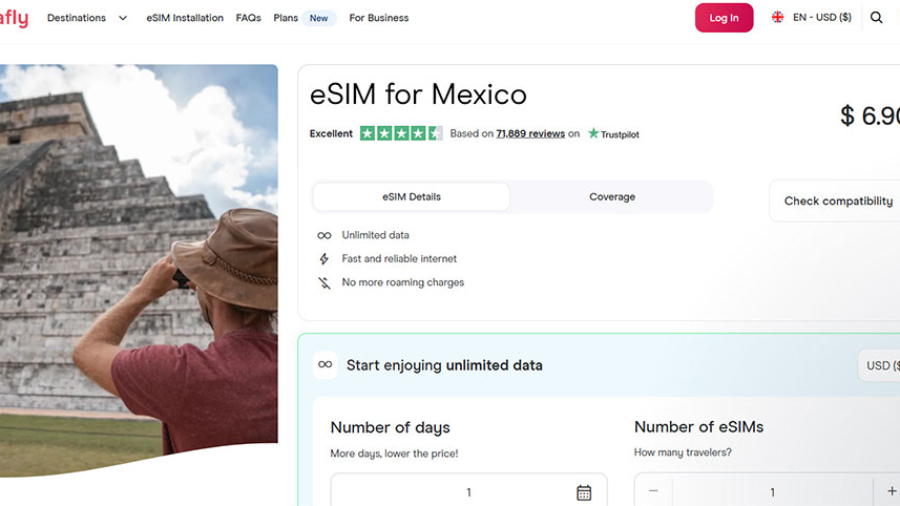Open the FAQs page

click(248, 18)
